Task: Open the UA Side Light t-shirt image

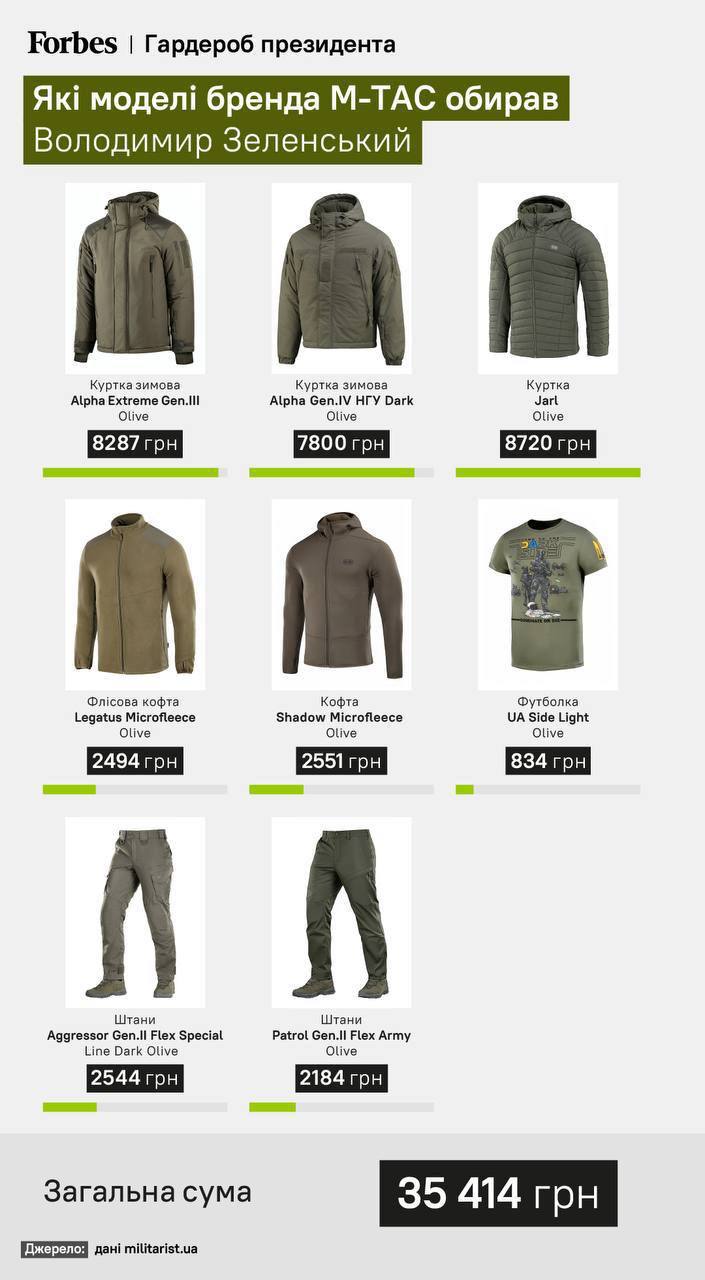Action: click(x=548, y=595)
